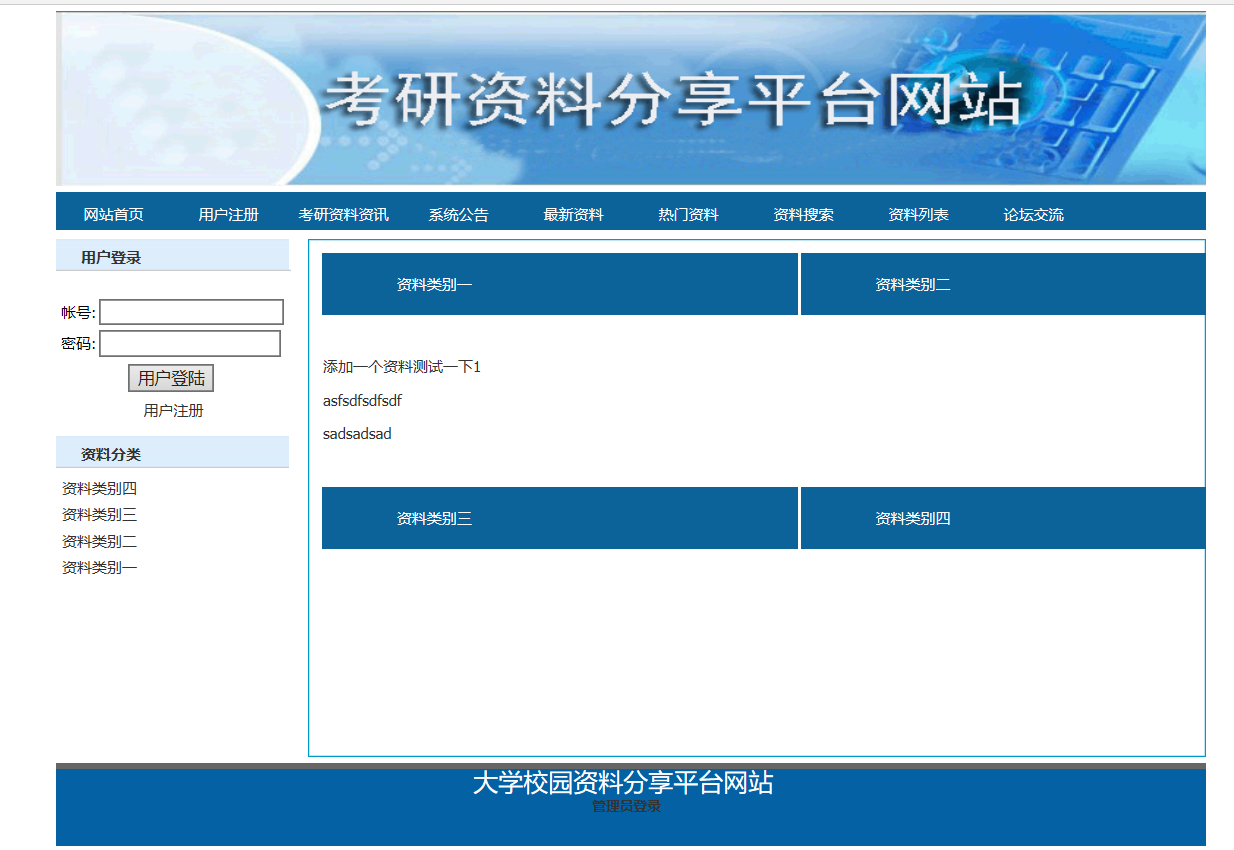
Task: Open the 添加一个资料测试一下1 resource link
Action: (401, 367)
